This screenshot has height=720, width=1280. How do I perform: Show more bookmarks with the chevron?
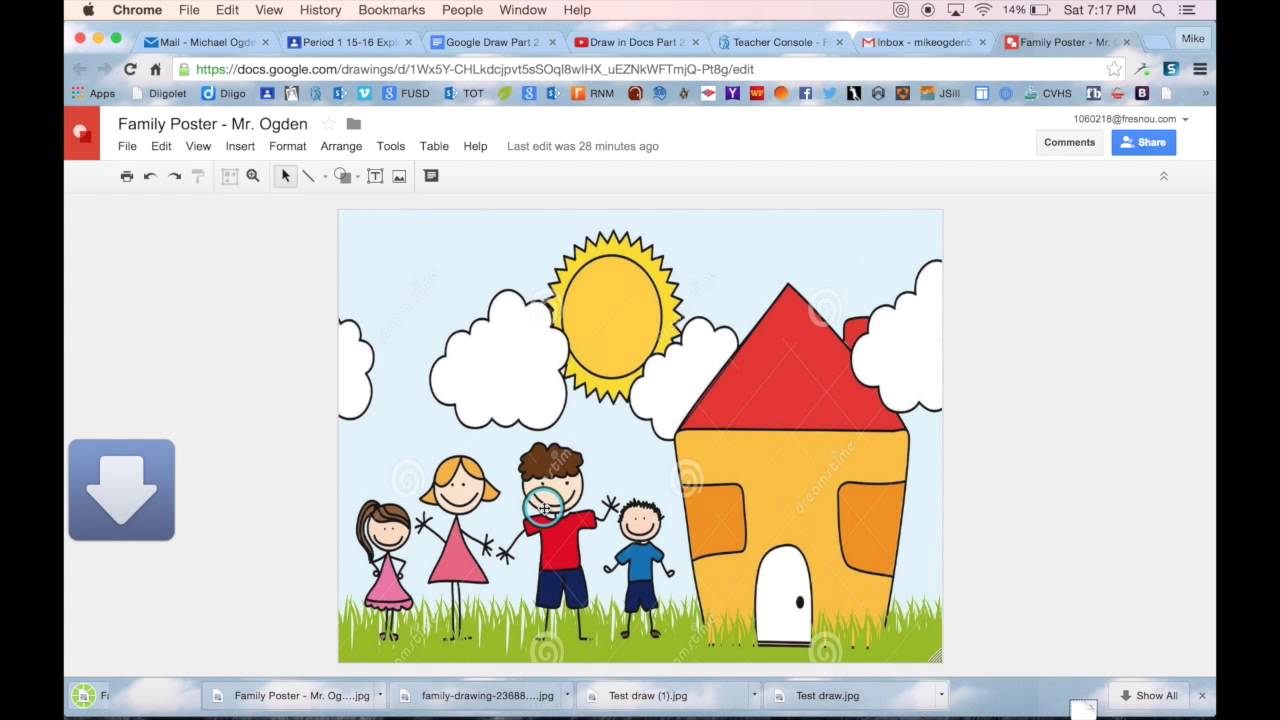(1205, 93)
